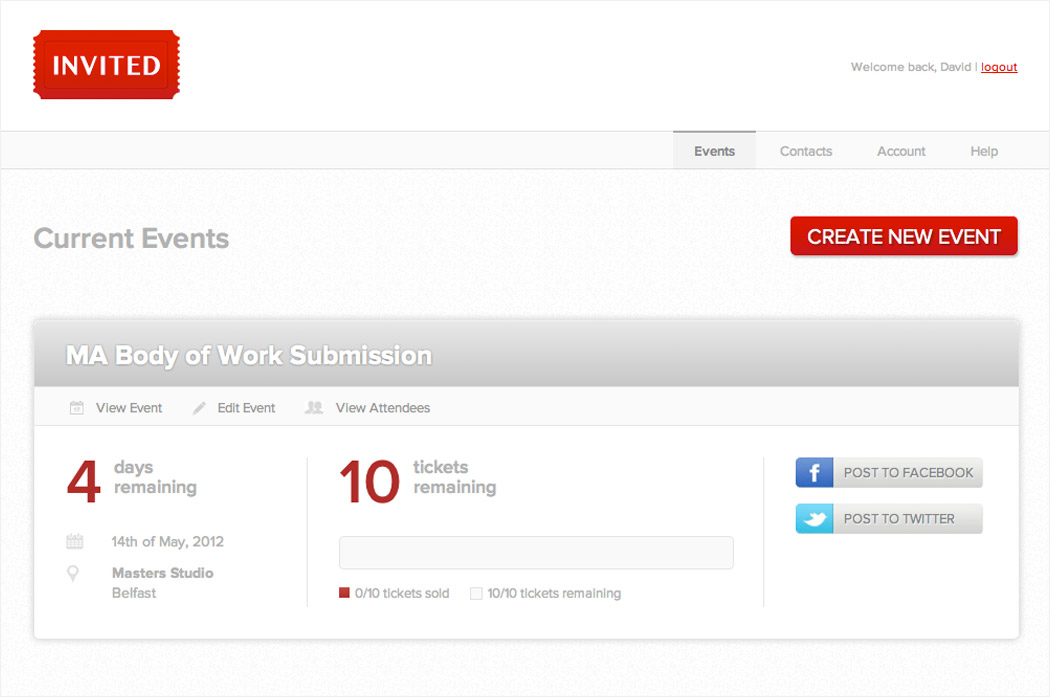Click the large number 4 days count
The height and width of the screenshot is (697, 1050).
click(84, 481)
